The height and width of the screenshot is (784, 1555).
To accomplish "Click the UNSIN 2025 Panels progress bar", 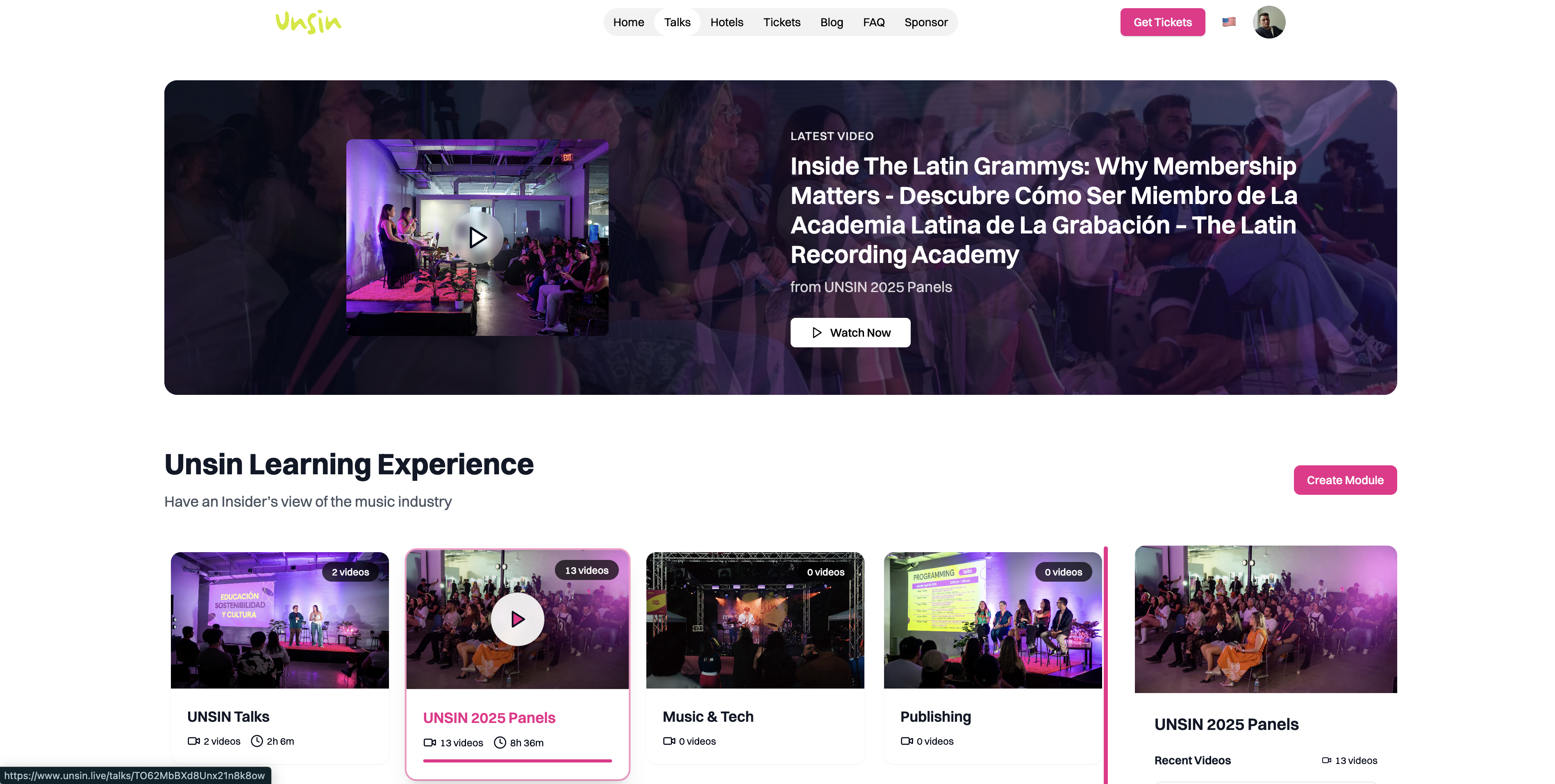I will pyautogui.click(x=517, y=761).
